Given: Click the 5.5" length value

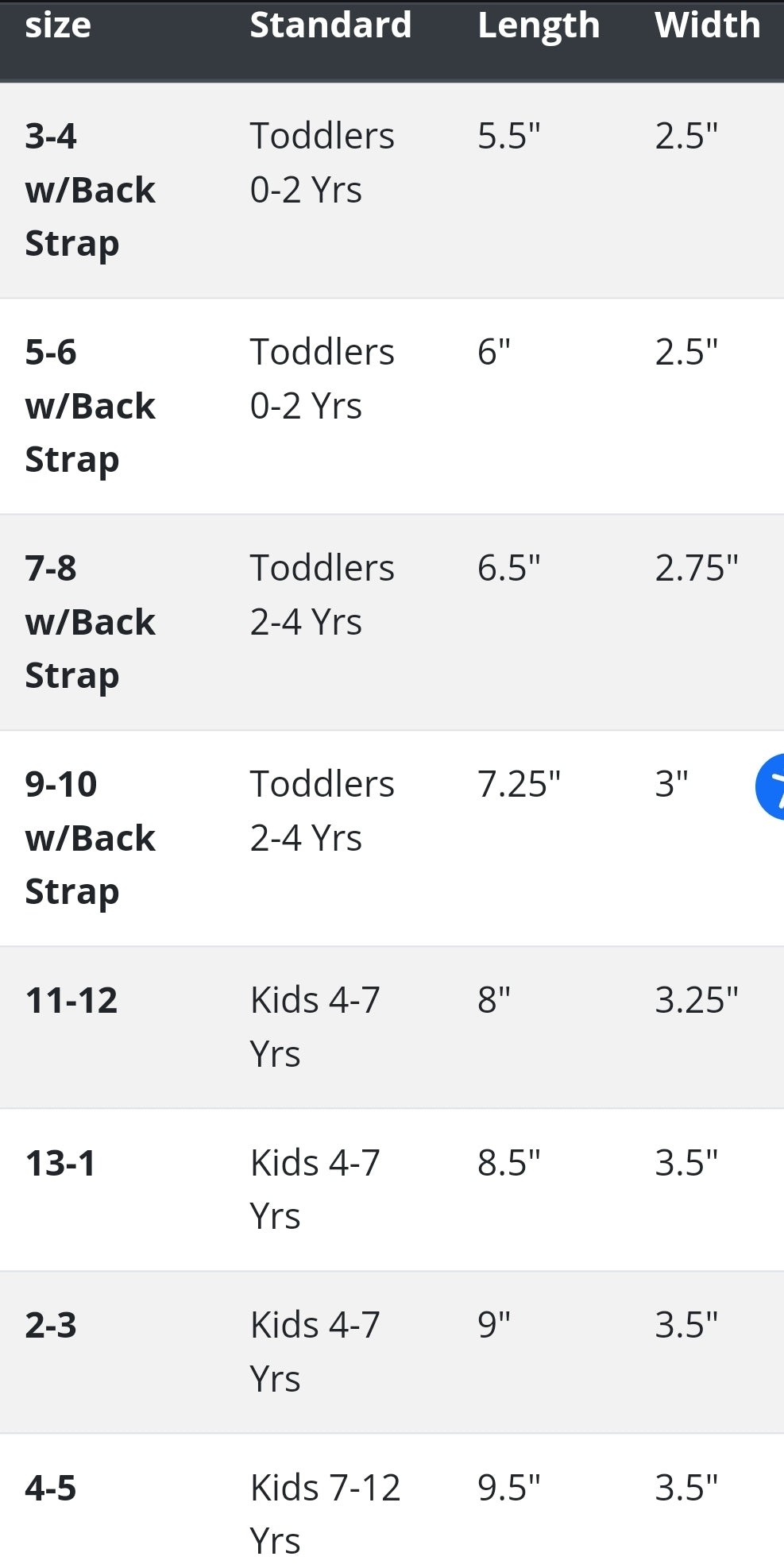Looking at the screenshot, I should pos(508,136).
